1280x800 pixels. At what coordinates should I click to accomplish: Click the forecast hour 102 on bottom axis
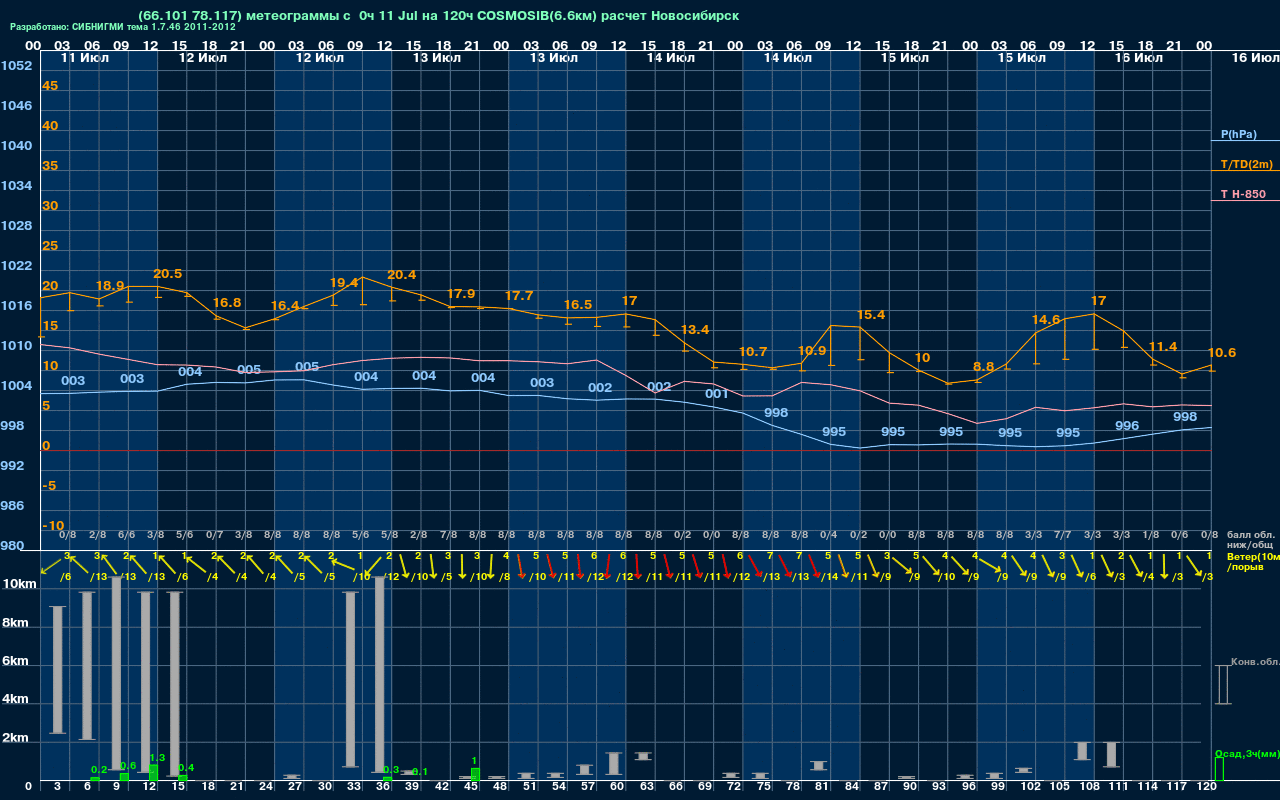pyautogui.click(x=1030, y=788)
